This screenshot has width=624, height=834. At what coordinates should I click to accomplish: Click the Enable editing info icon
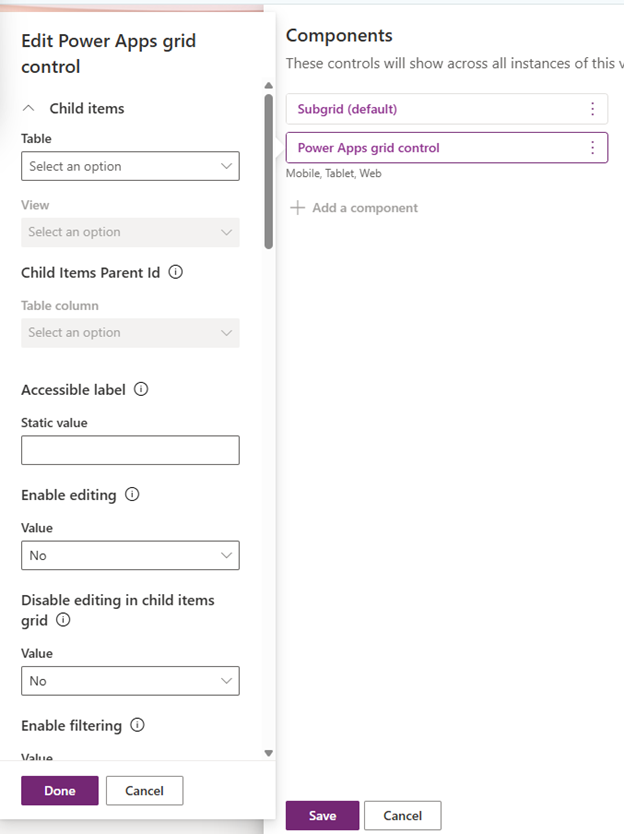pos(134,494)
